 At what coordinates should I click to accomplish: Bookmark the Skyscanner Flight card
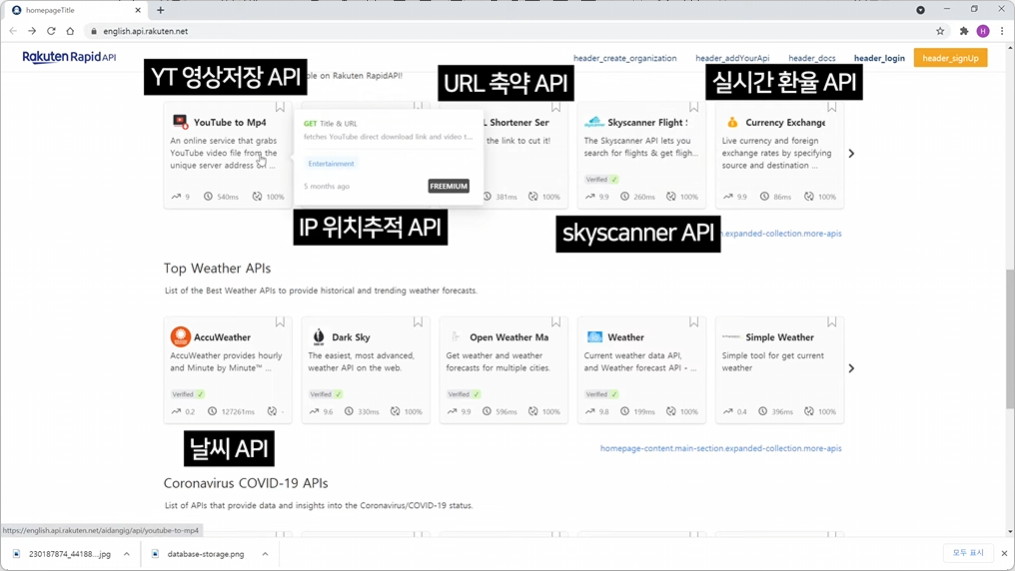pos(694,107)
